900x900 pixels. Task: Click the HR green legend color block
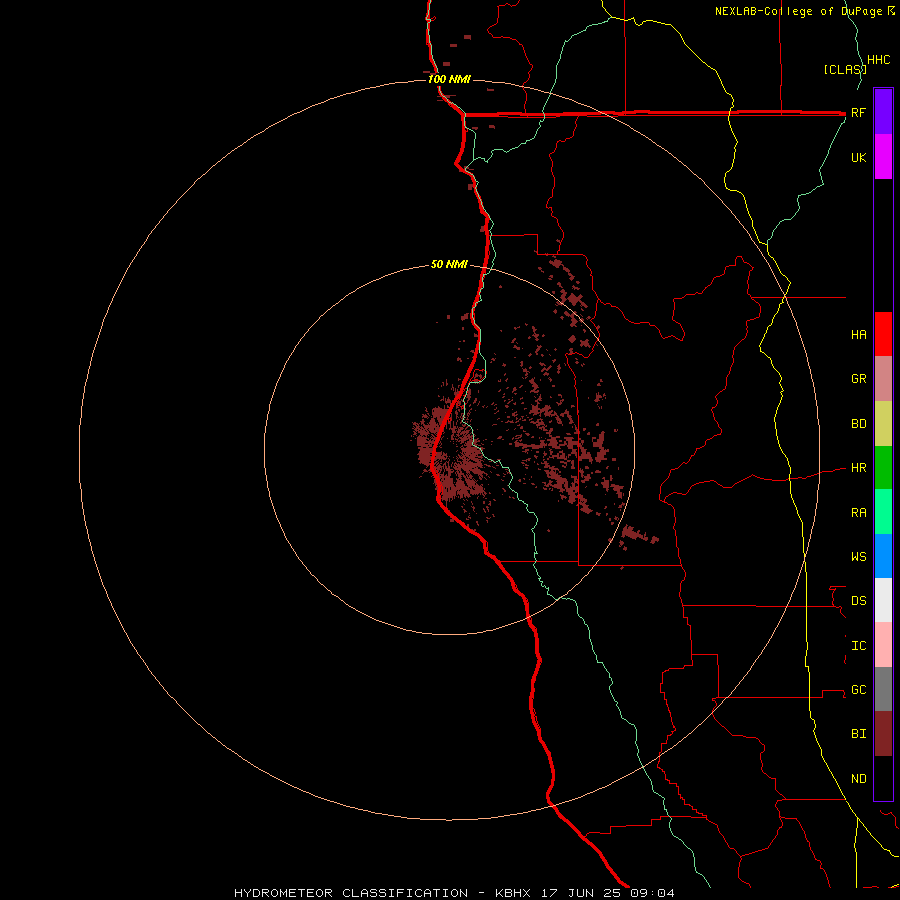[883, 468]
